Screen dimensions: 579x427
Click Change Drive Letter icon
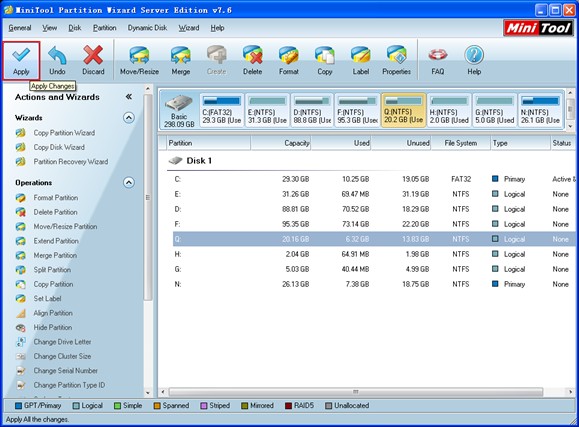click(21, 342)
